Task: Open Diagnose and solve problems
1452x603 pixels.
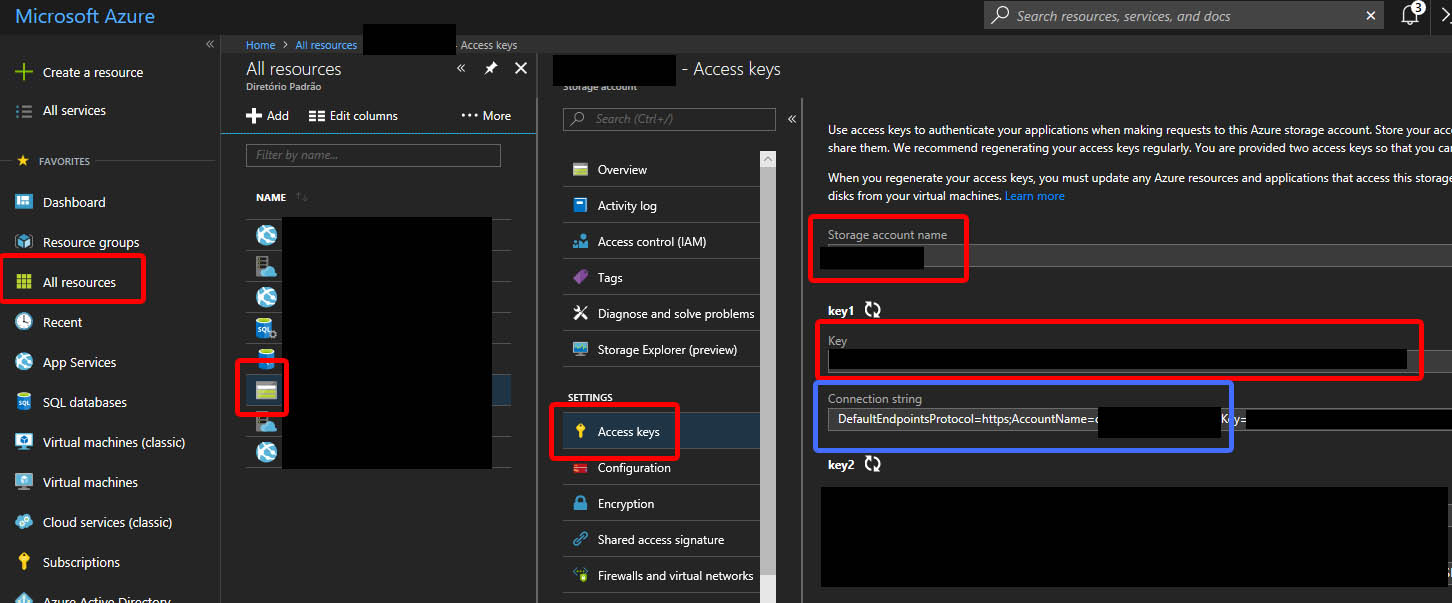Action: point(660,314)
